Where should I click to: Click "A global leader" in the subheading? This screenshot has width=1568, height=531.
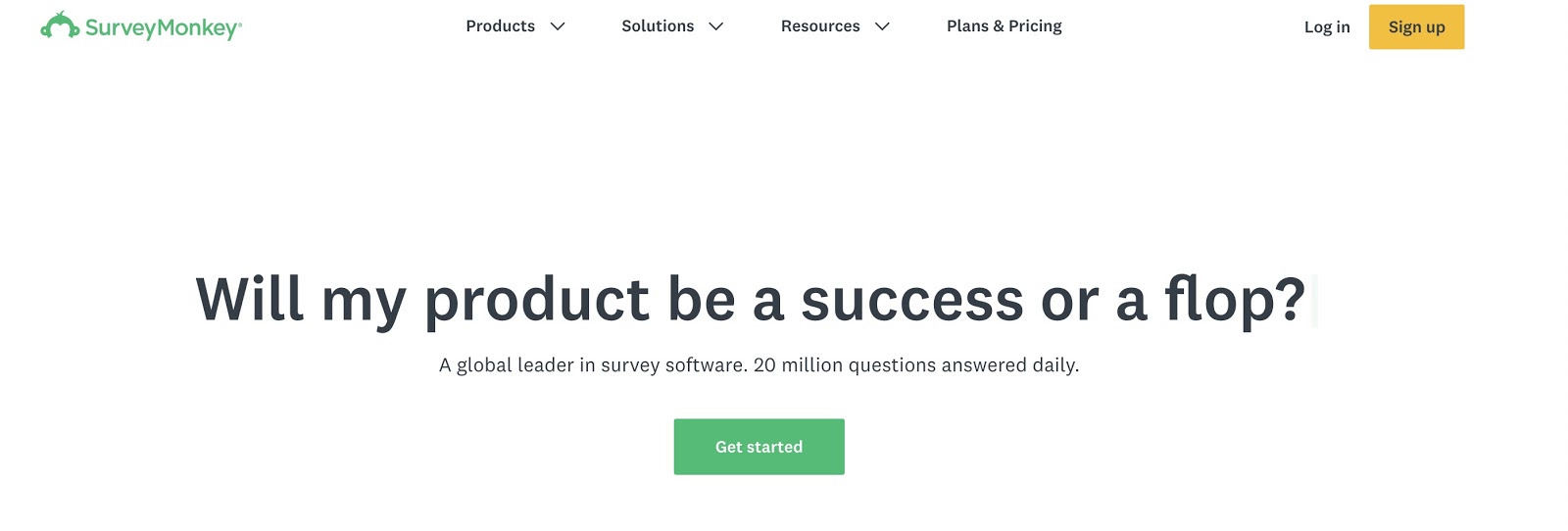point(506,365)
